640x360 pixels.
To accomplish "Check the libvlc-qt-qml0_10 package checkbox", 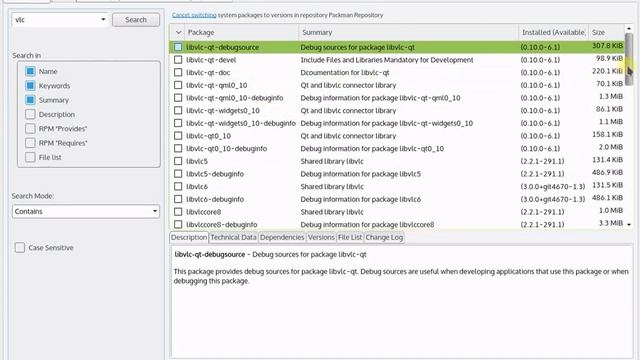I will tap(178, 85).
